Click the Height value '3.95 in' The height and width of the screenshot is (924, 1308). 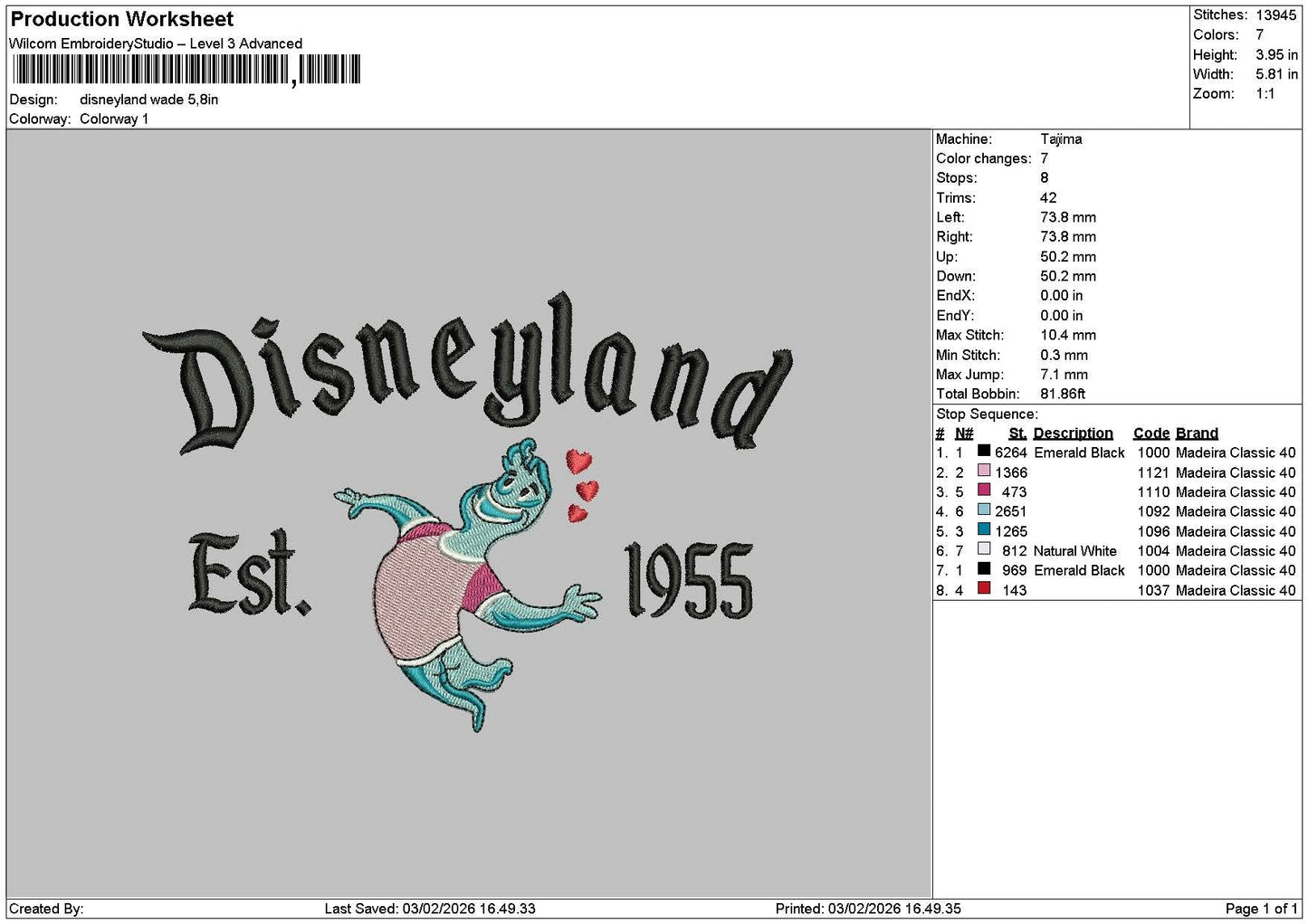point(1276,55)
